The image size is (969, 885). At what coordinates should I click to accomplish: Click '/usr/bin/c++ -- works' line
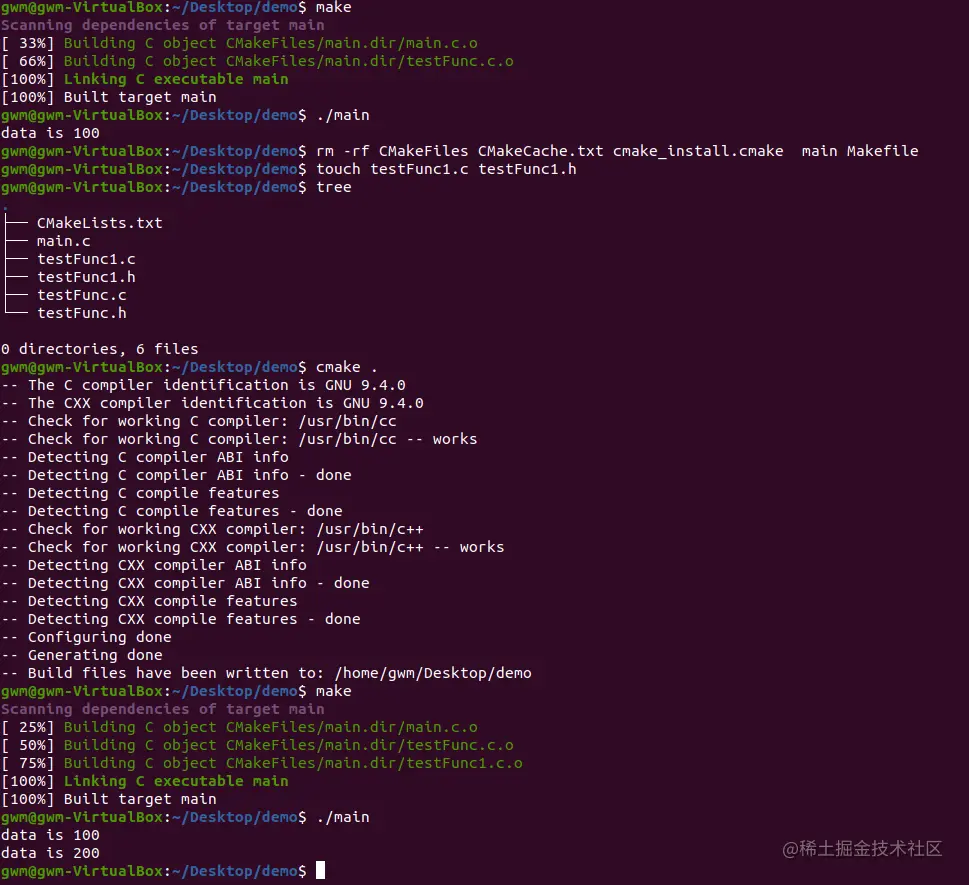pos(253,547)
